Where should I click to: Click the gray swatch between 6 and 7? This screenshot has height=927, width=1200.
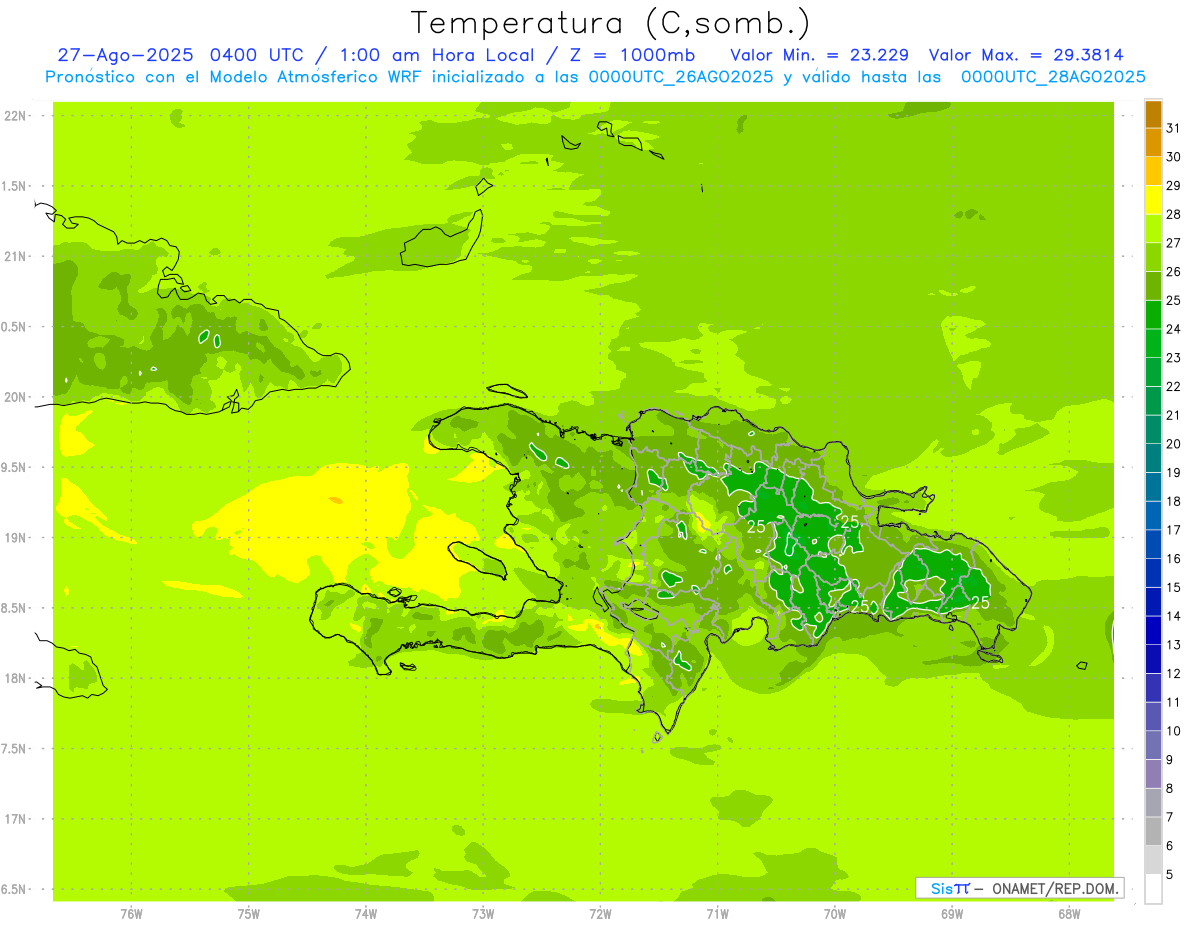[1153, 832]
